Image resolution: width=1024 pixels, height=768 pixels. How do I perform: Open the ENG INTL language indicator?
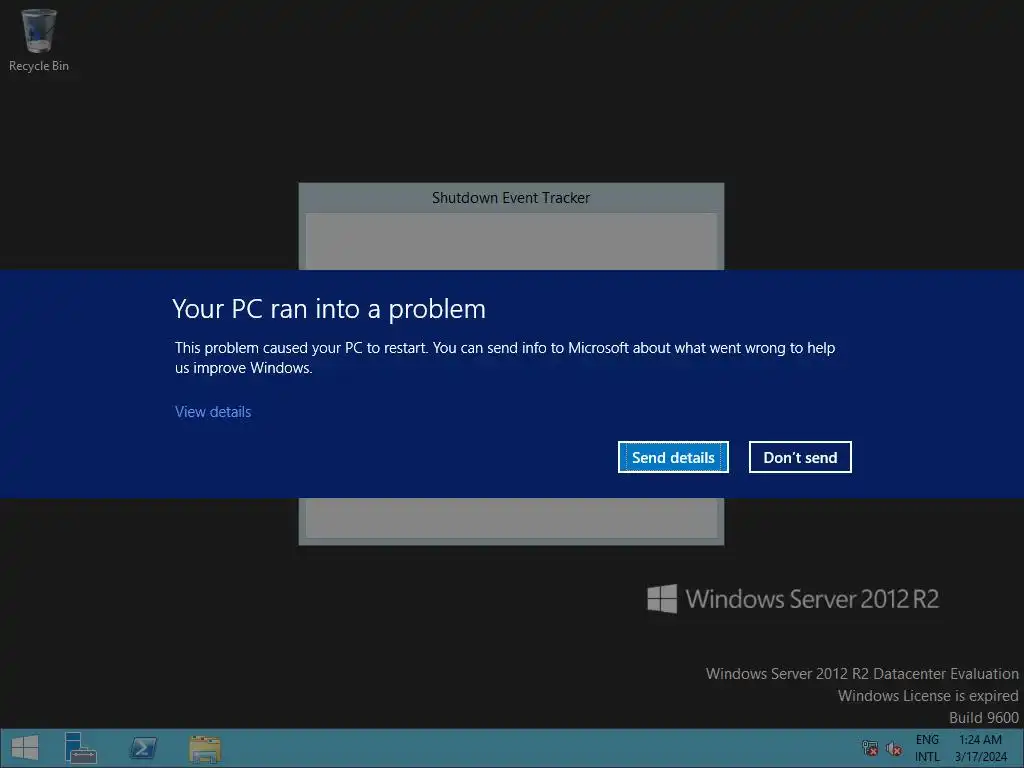click(x=927, y=748)
